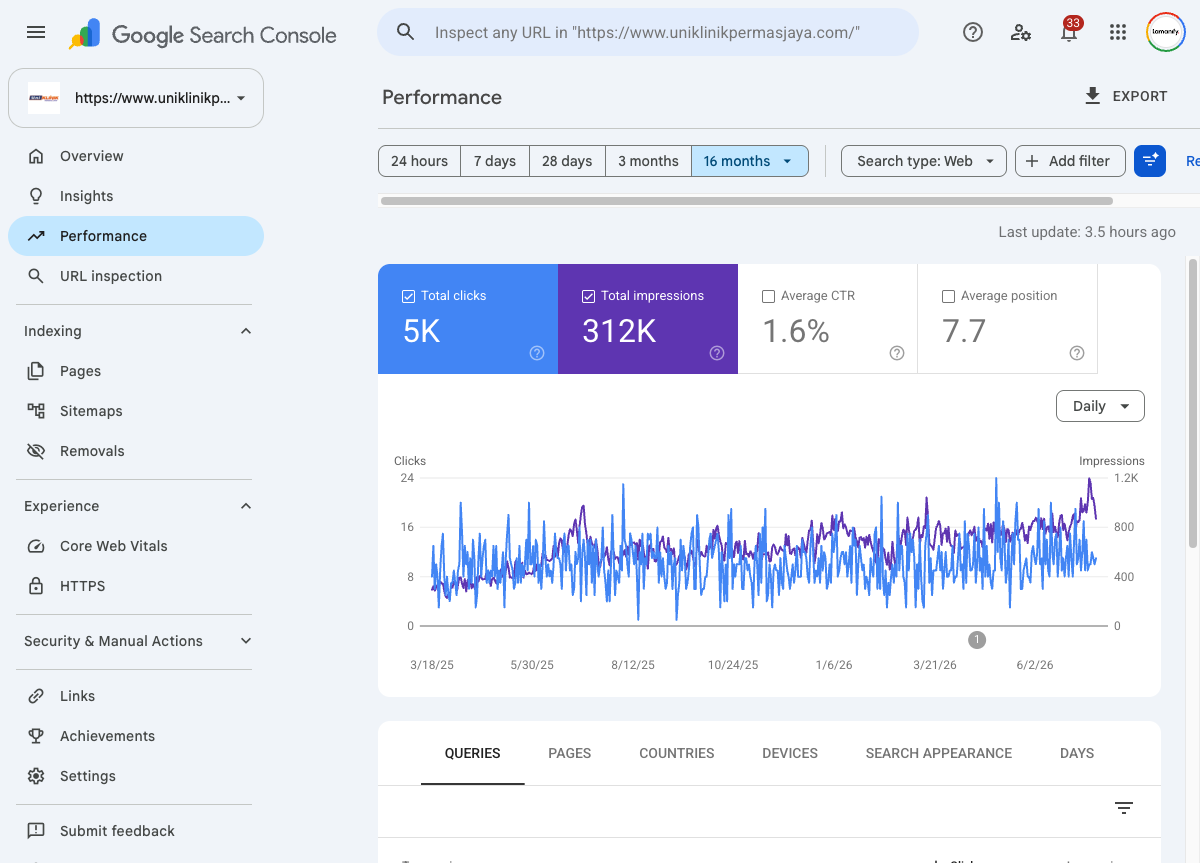Click the property thumbnail logo in the selector

click(44, 98)
